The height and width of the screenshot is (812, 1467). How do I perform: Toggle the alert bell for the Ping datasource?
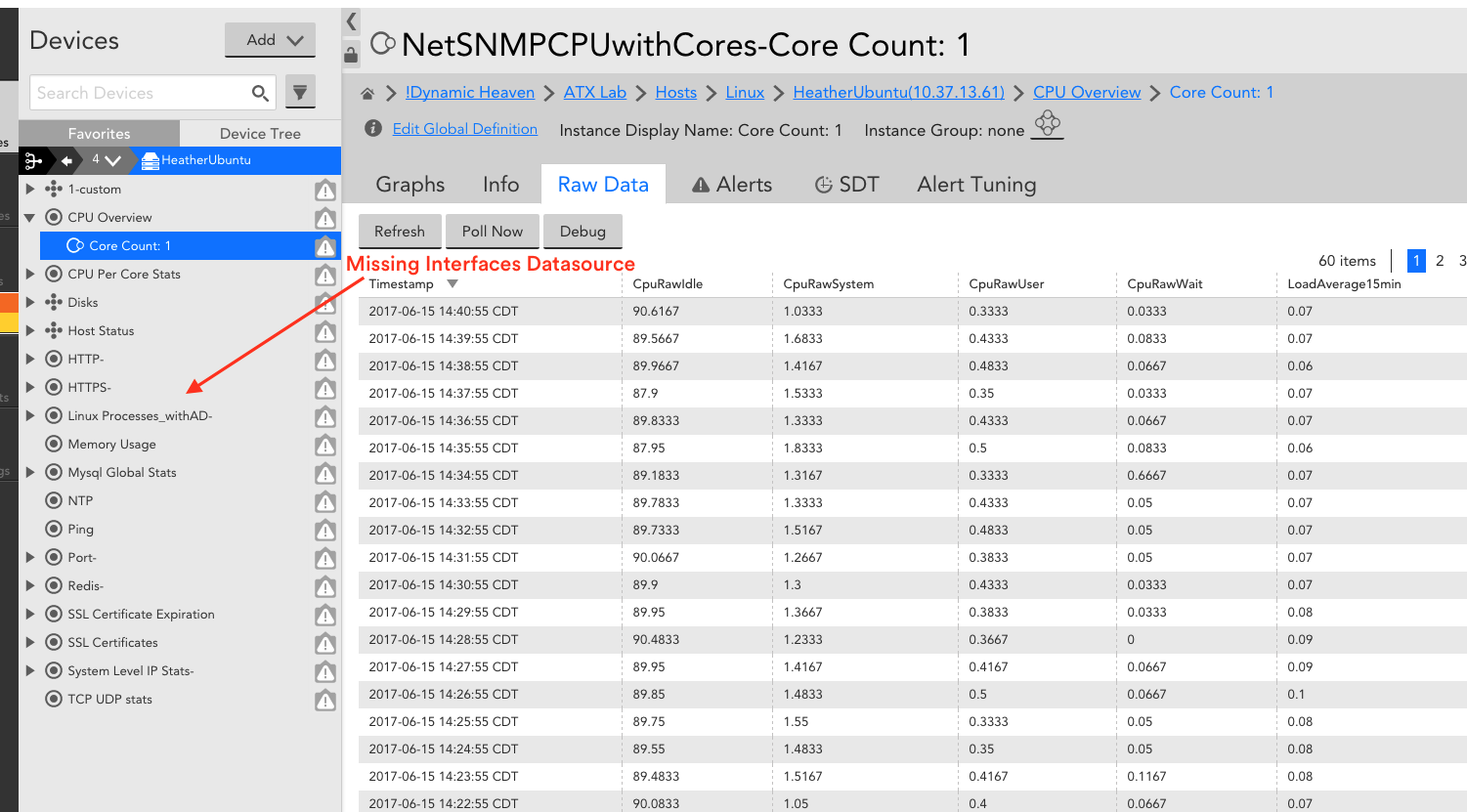[x=325, y=531]
